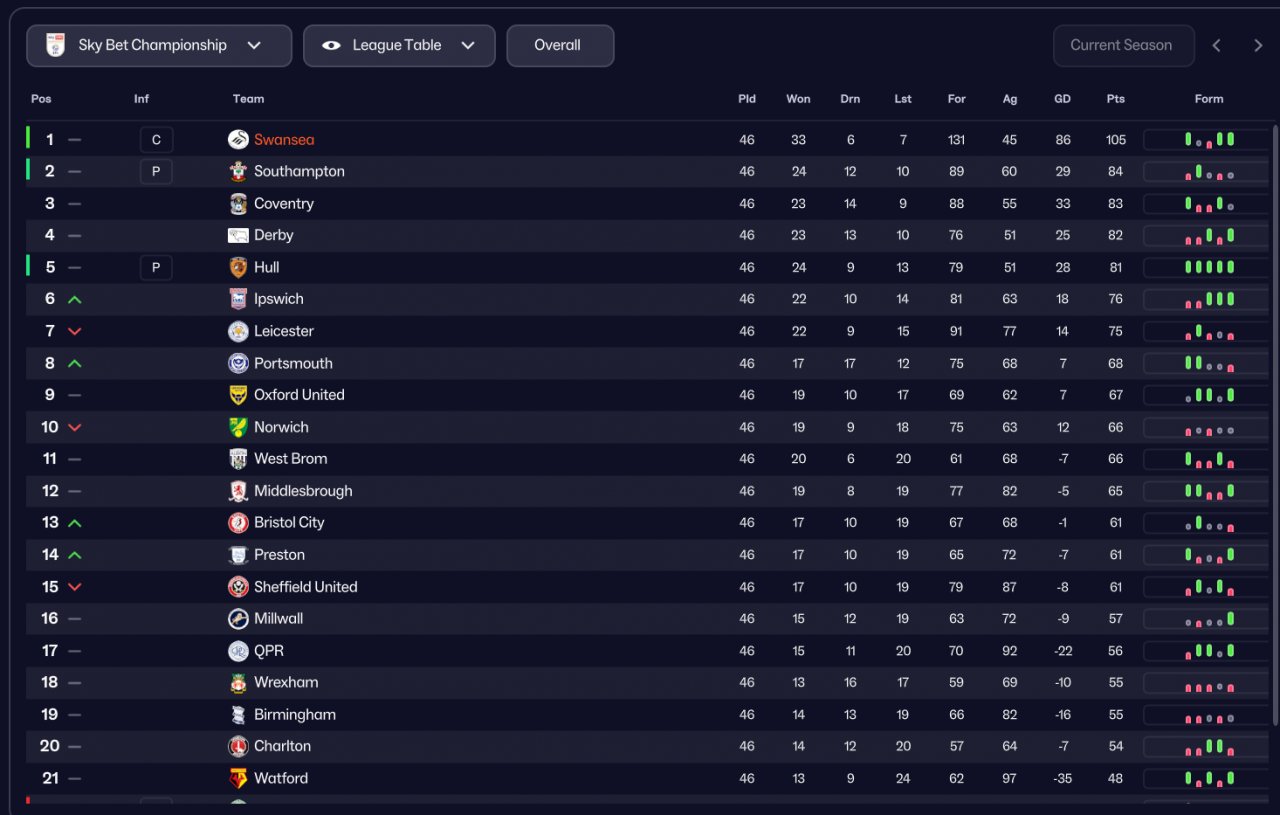1280x815 pixels.
Task: Click the Swansea club badge icon
Action: tap(238, 140)
